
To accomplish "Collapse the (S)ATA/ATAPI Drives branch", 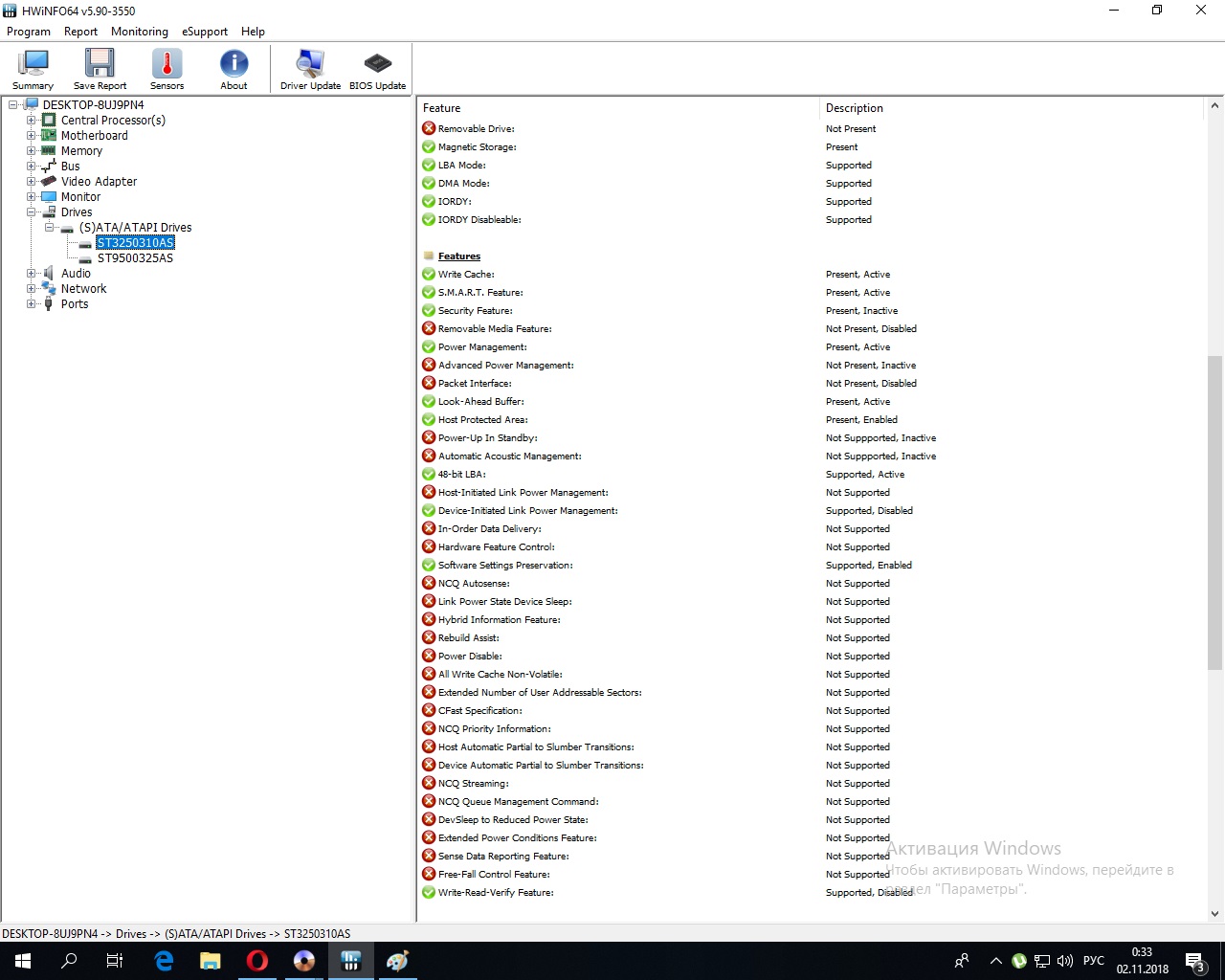I will (x=50, y=228).
